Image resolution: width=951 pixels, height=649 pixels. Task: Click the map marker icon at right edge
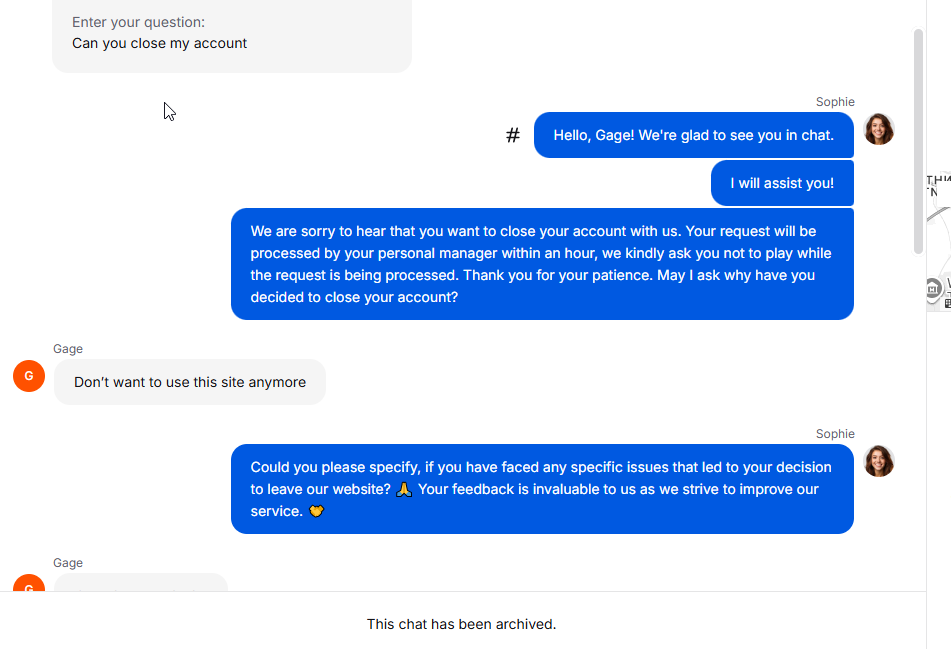click(x=933, y=289)
